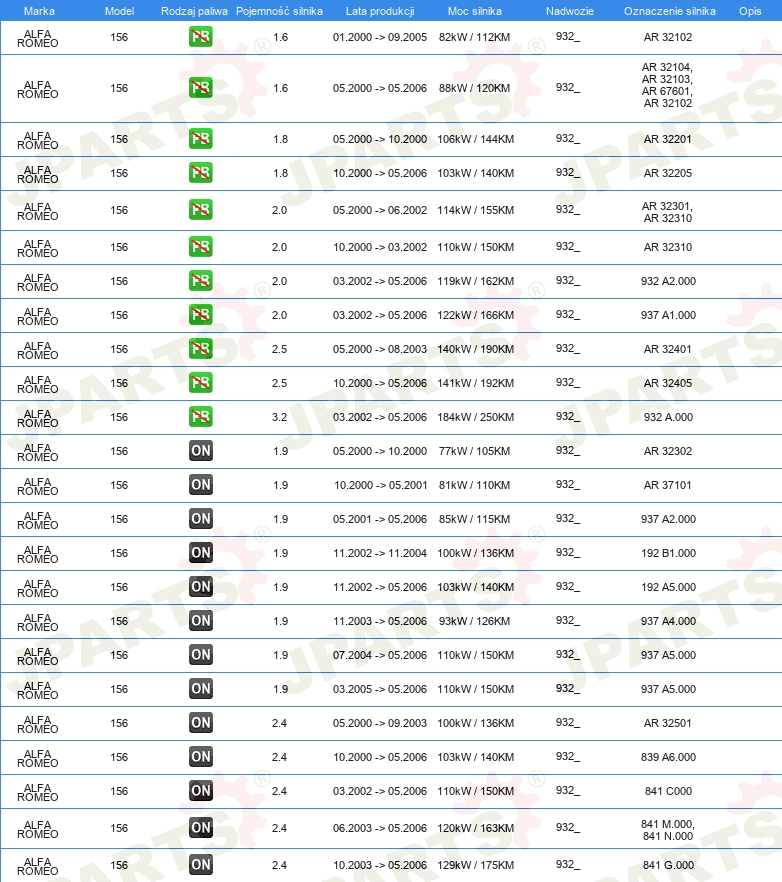782x882 pixels.
Task: Click the ON diesel icon in the 839 A6.000 row
Action: pyautogui.click(x=201, y=757)
